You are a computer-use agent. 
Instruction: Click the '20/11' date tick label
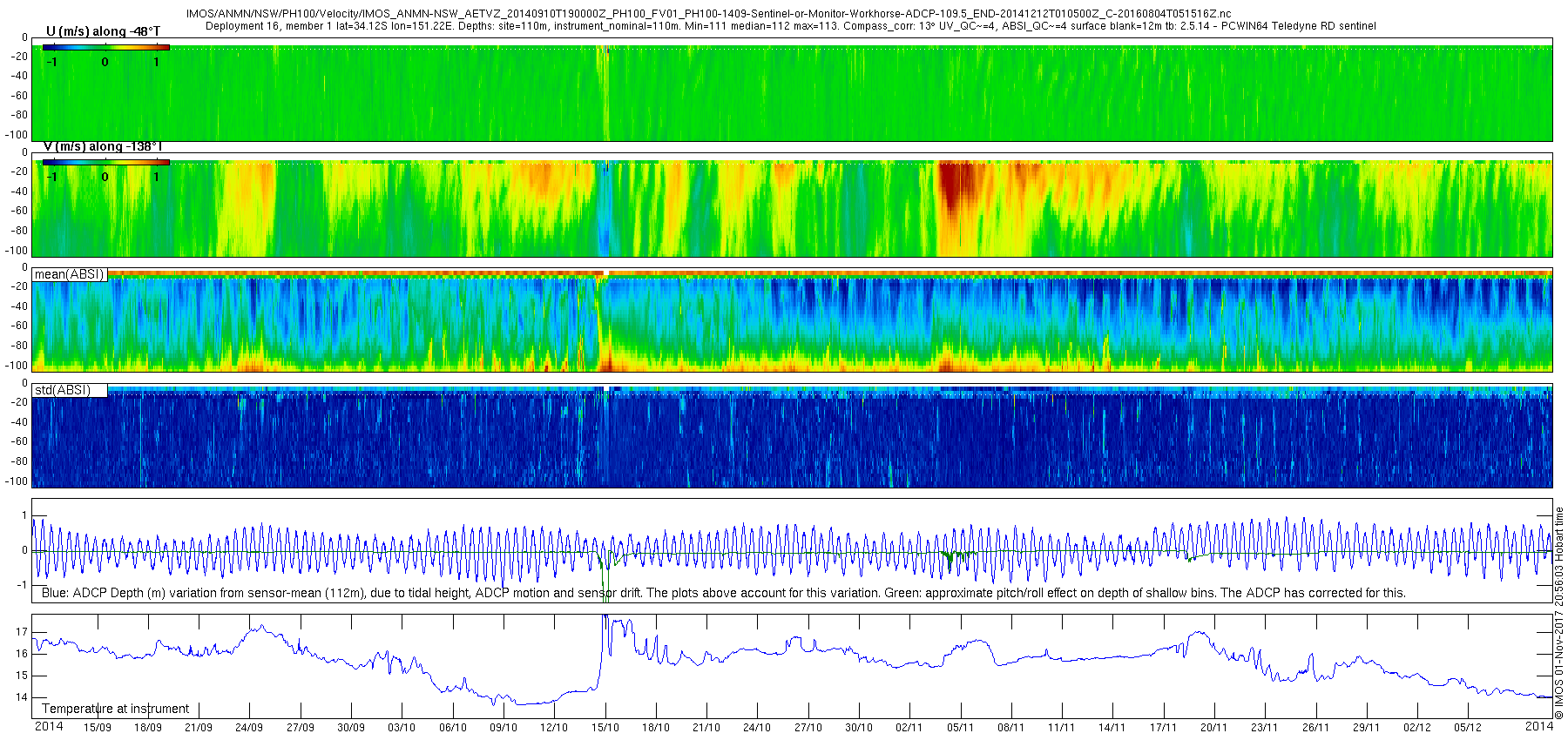tap(1214, 728)
